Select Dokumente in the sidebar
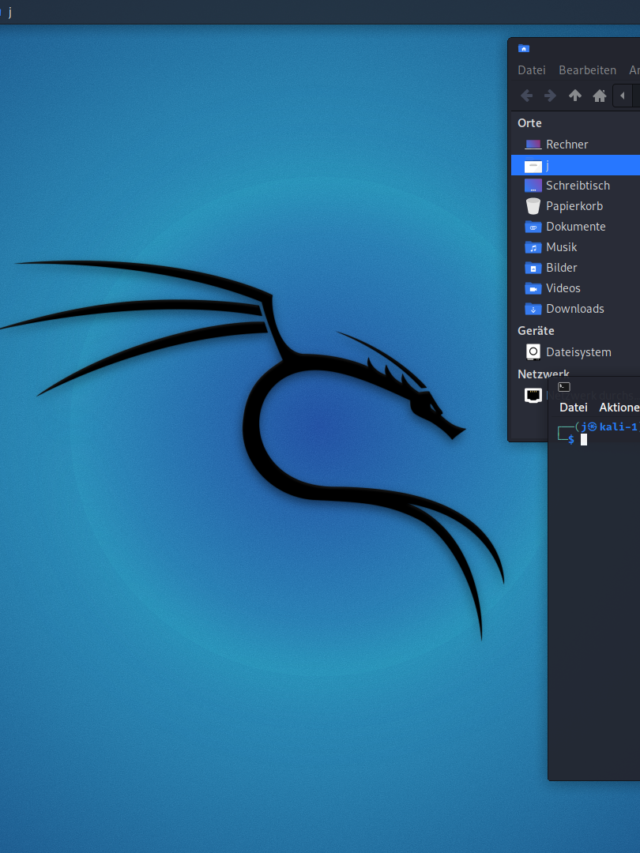The image size is (640, 853). 576,227
